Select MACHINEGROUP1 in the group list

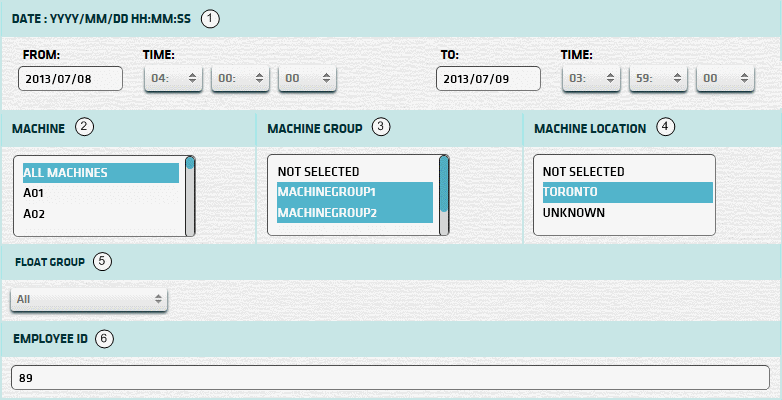350,192
